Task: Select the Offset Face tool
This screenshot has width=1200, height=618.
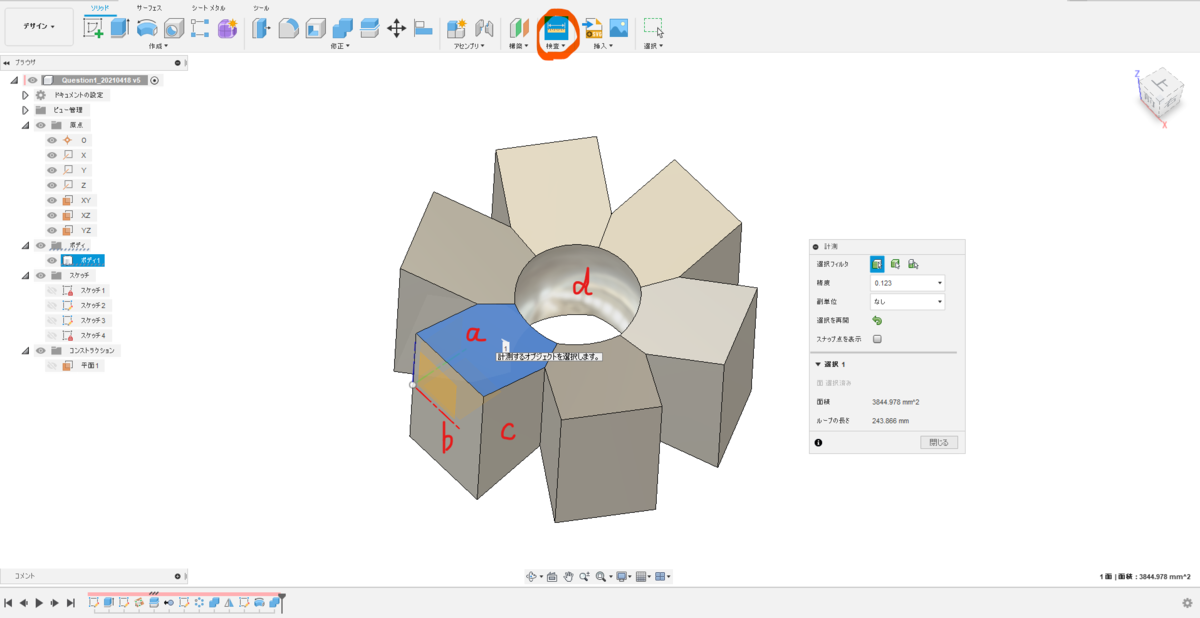Action: pos(369,29)
